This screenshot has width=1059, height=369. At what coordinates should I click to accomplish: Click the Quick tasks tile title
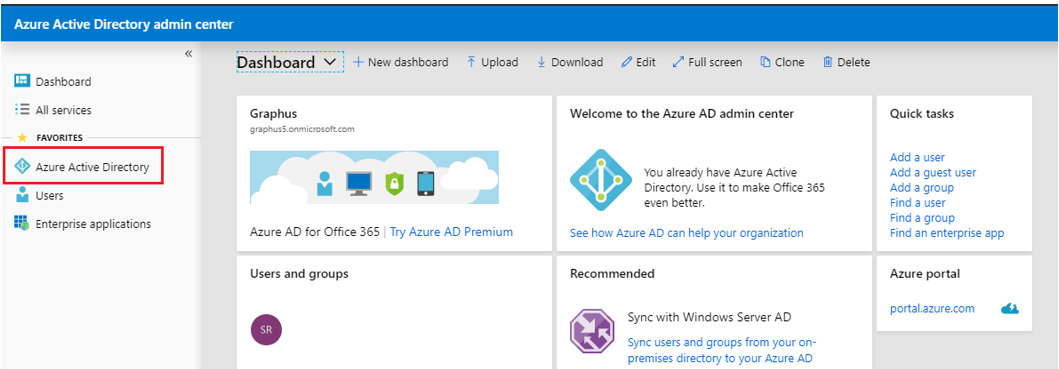(x=922, y=114)
